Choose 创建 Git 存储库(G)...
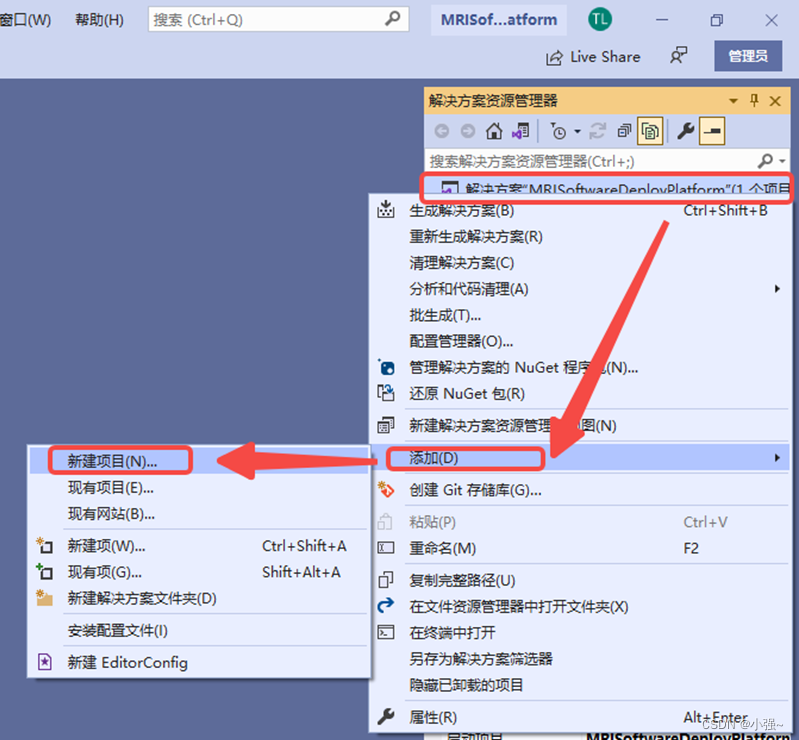Viewport: 799px width, 740px height. 581,490
